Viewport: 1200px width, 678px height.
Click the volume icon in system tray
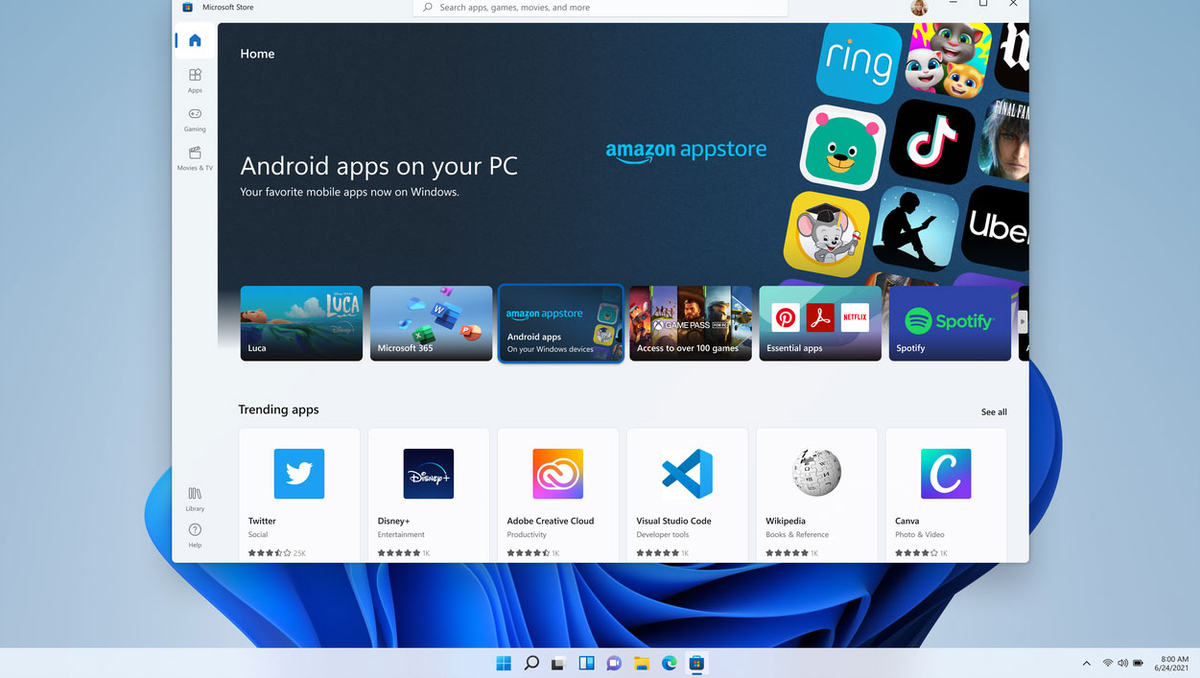[x=1122, y=663]
